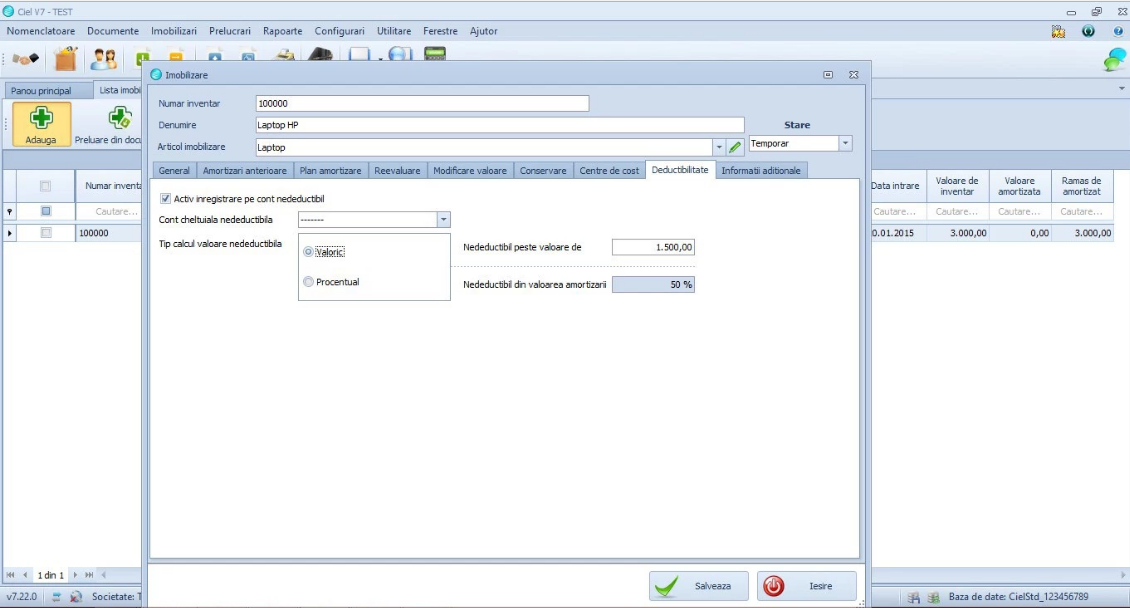Click the Salveaza button
The image size is (1130, 608).
698,586
